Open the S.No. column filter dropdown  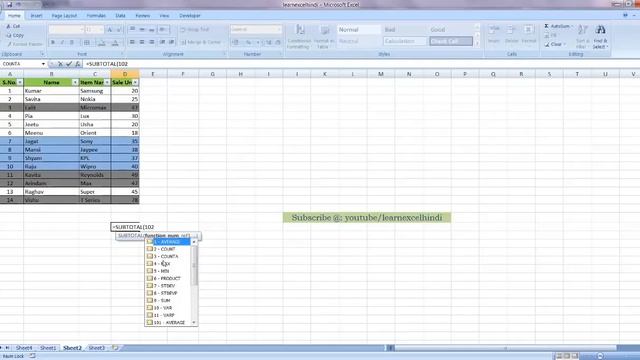click(x=20, y=82)
